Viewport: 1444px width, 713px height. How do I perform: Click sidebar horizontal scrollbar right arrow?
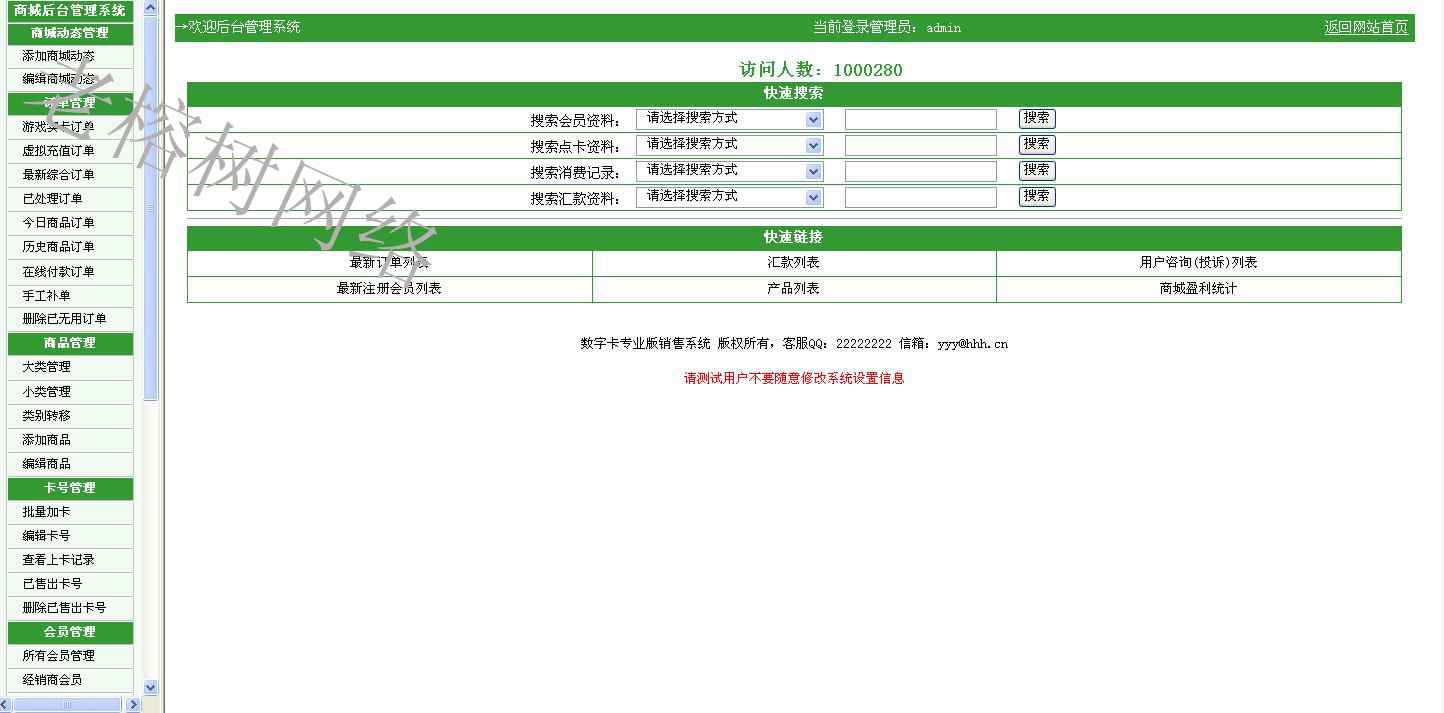click(x=134, y=705)
